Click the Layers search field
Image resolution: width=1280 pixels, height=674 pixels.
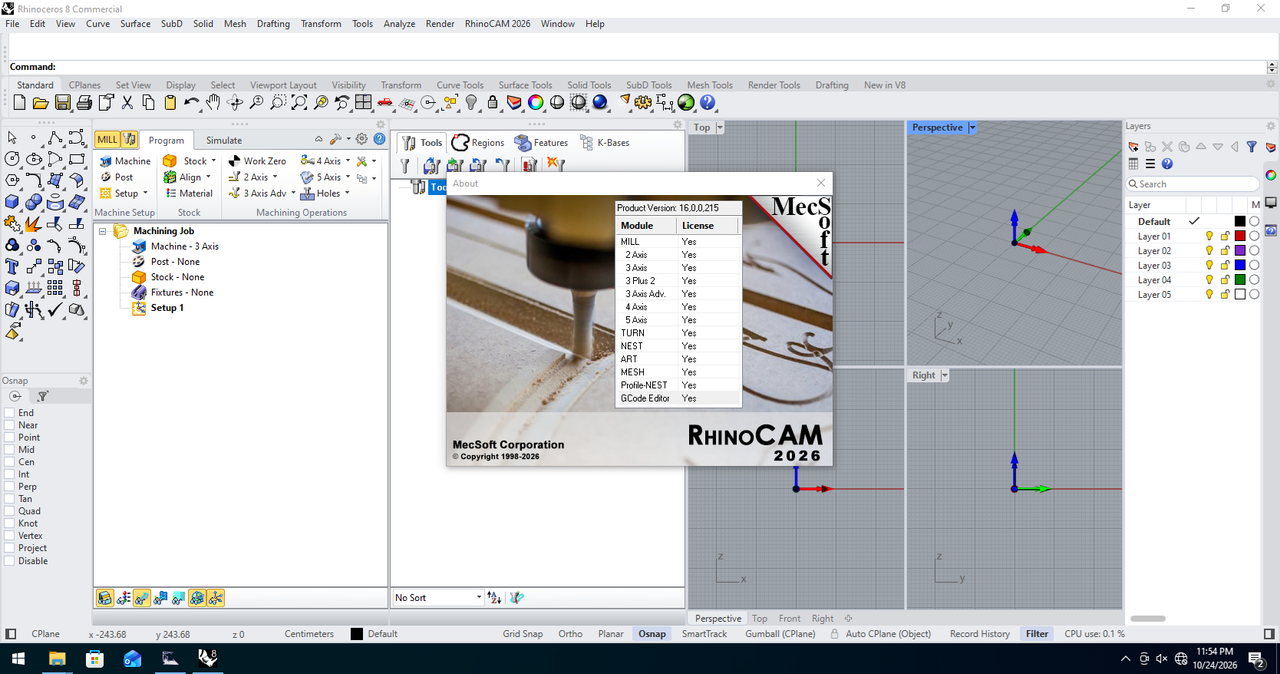click(x=1192, y=184)
